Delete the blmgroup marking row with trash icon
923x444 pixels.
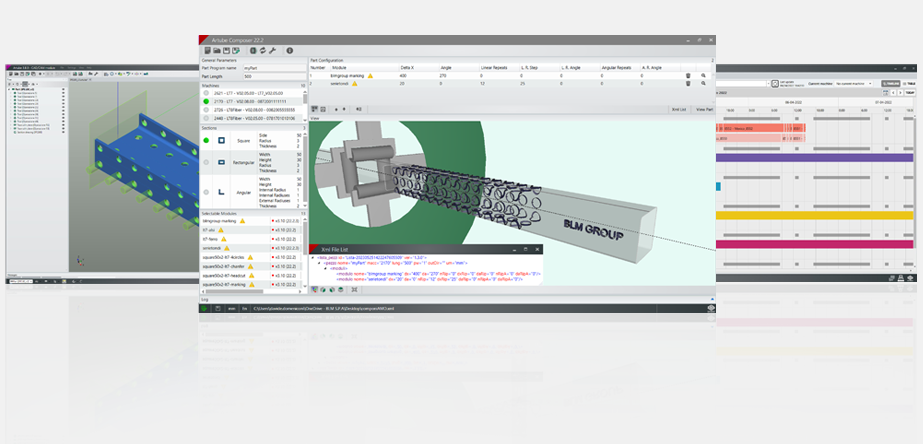tap(687, 75)
